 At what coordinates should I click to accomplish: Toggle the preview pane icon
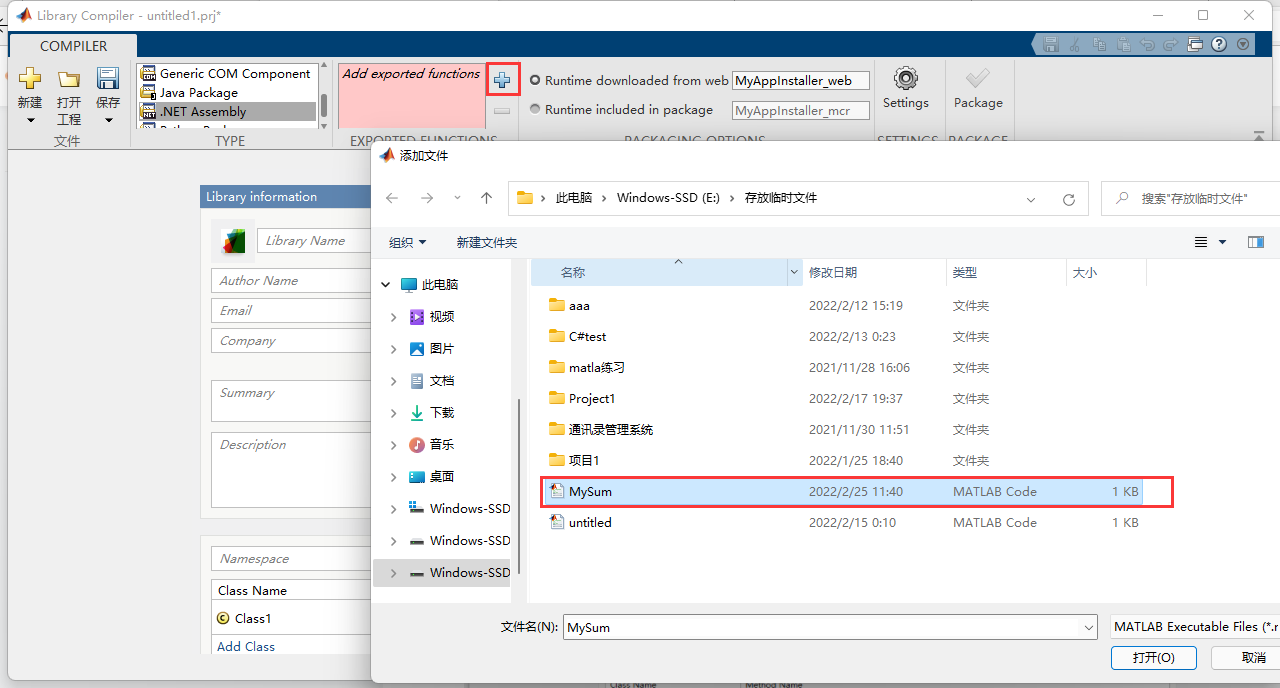(x=1255, y=242)
